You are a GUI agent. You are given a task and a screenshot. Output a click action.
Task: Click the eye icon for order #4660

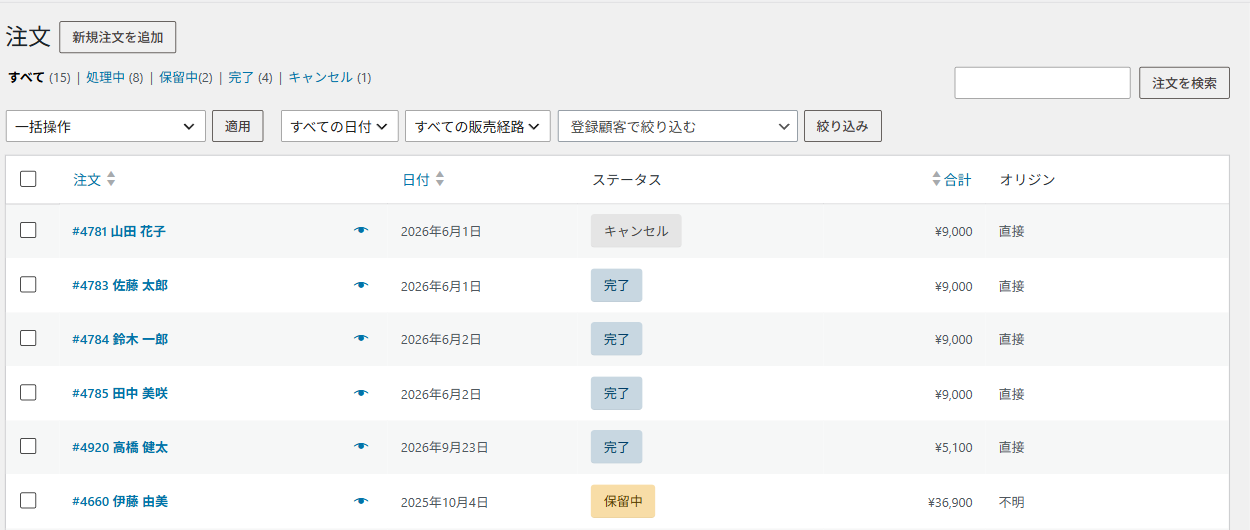pyautogui.click(x=361, y=501)
